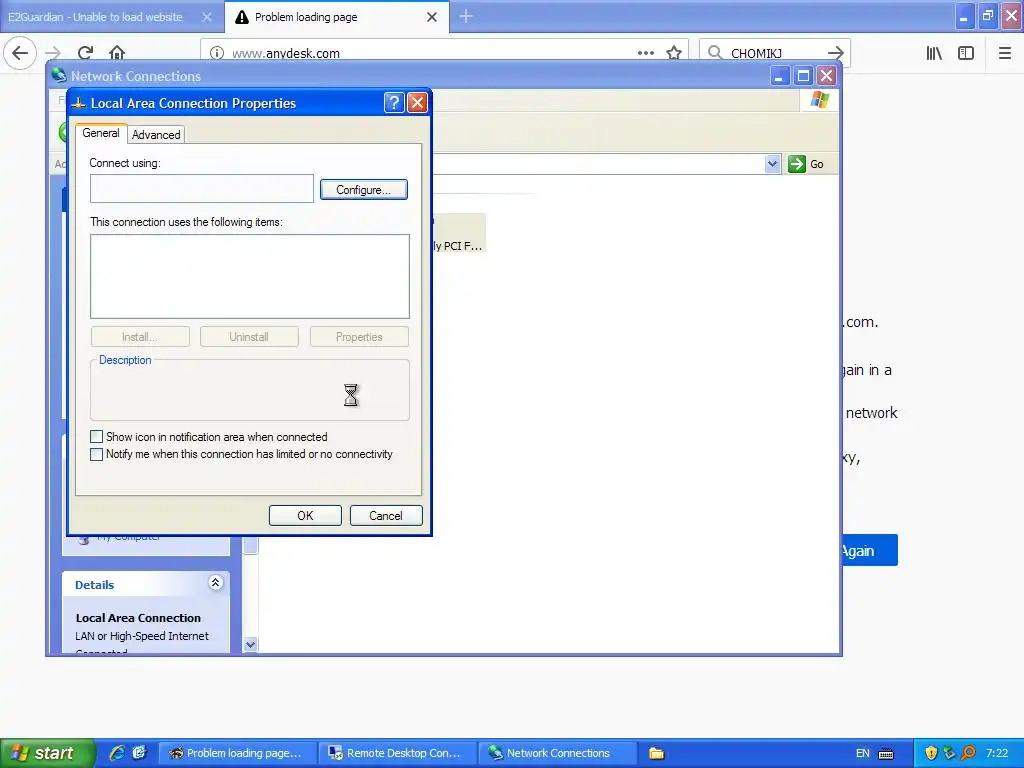The height and width of the screenshot is (768, 1024).
Task: Click the Go button in Network Connections
Action: click(x=807, y=164)
